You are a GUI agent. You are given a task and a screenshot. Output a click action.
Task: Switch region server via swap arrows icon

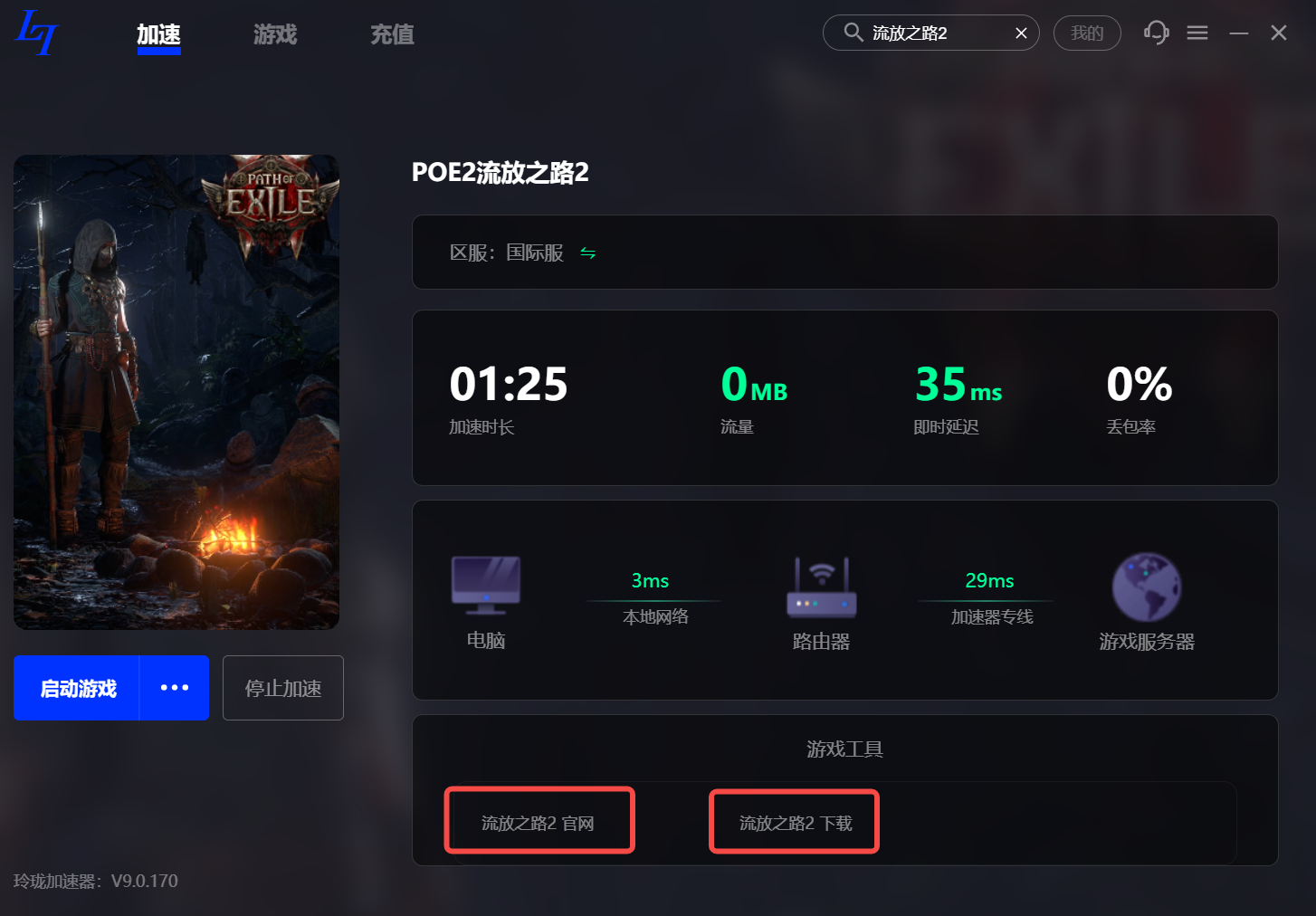(587, 253)
